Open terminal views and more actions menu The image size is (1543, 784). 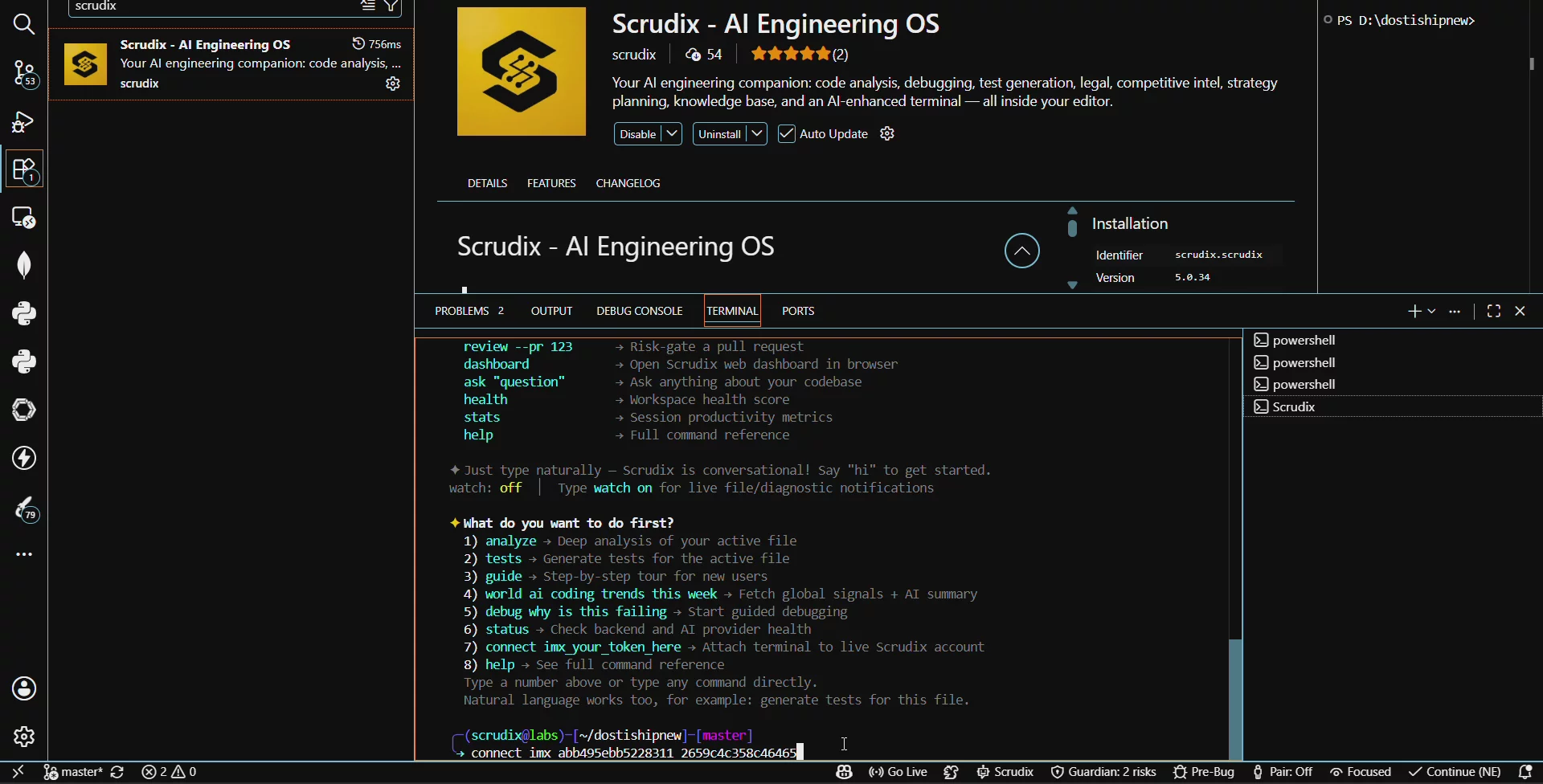(x=1455, y=311)
